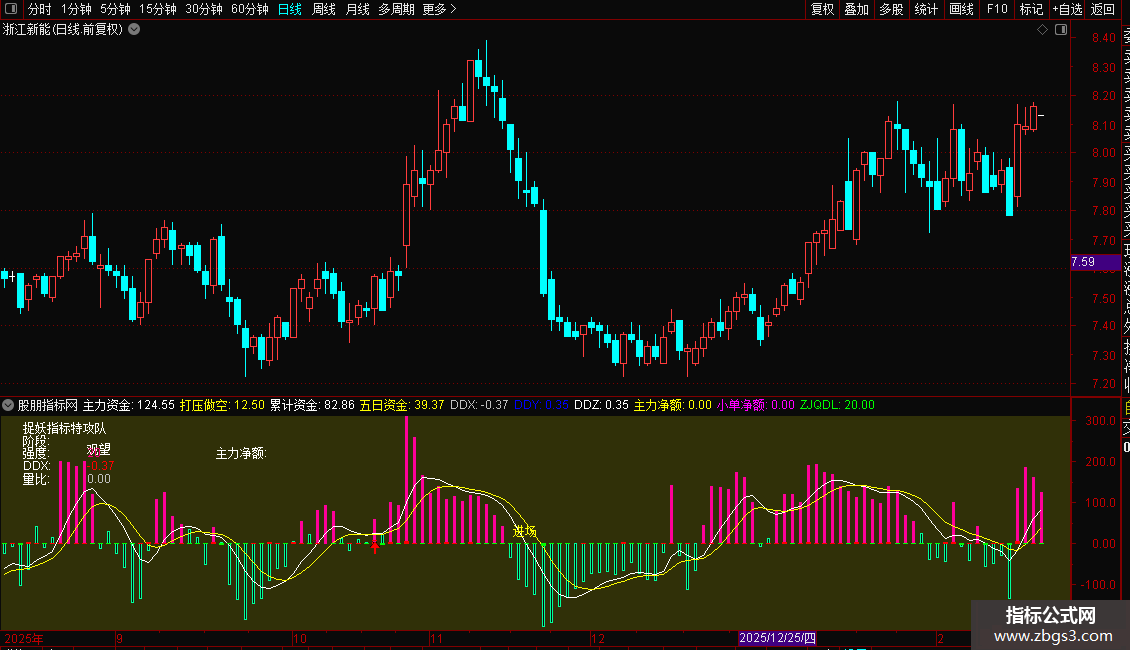Image resolution: width=1130 pixels, height=650 pixels.
Task: Expand the 更多 periods menu
Action: [440, 9]
